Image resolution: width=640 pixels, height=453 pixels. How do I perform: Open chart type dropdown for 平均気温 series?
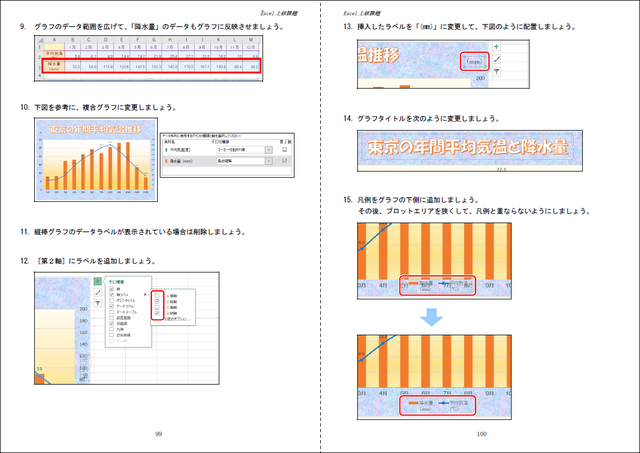(x=269, y=150)
